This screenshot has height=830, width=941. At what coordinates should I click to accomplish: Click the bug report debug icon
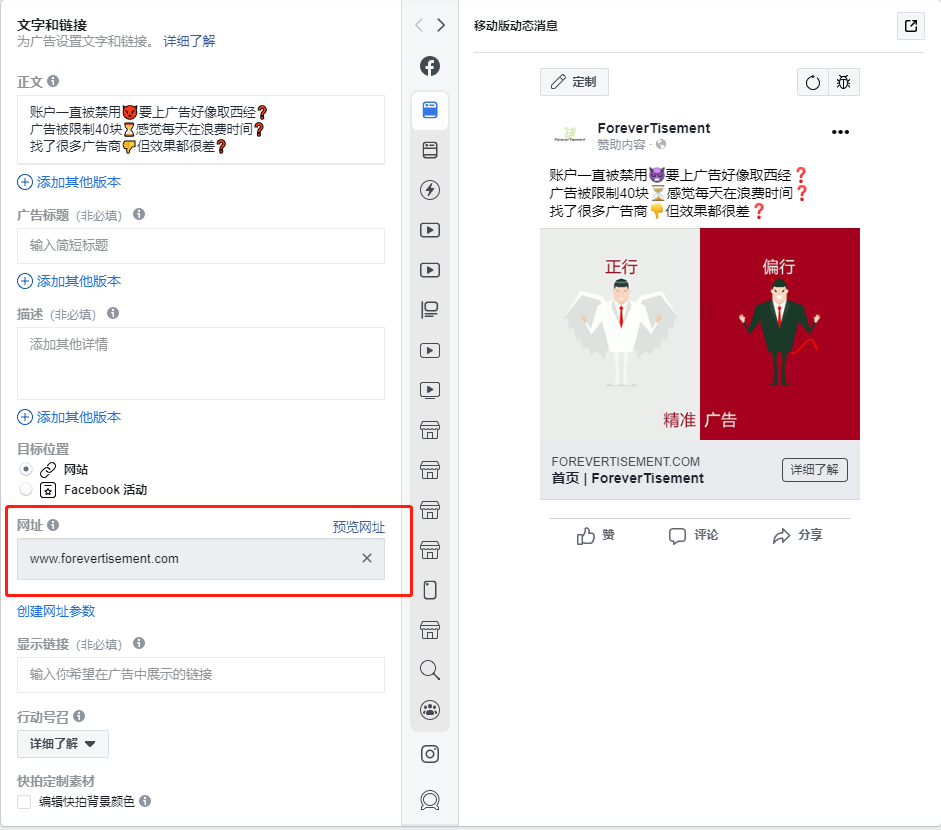(x=844, y=82)
